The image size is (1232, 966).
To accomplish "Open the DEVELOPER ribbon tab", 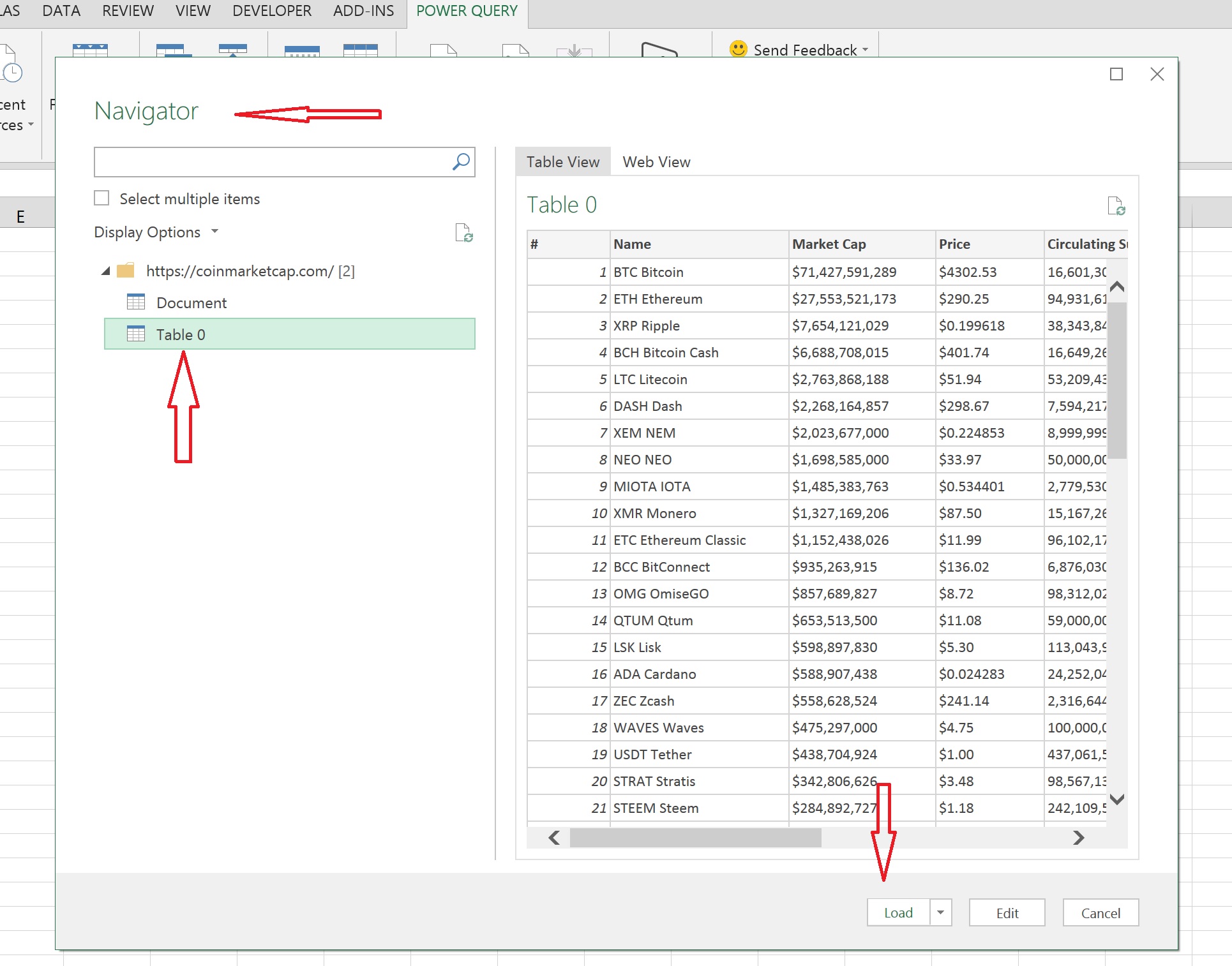I will point(272,11).
